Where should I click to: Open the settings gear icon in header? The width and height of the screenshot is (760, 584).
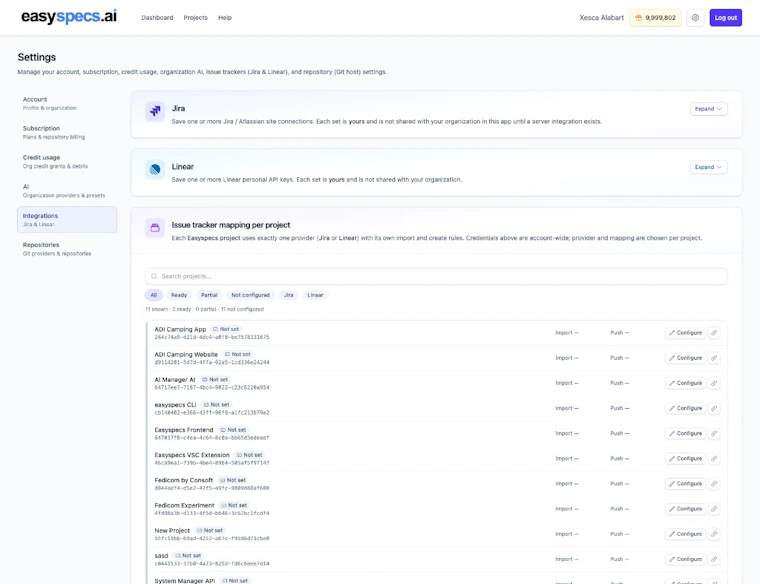pos(695,17)
